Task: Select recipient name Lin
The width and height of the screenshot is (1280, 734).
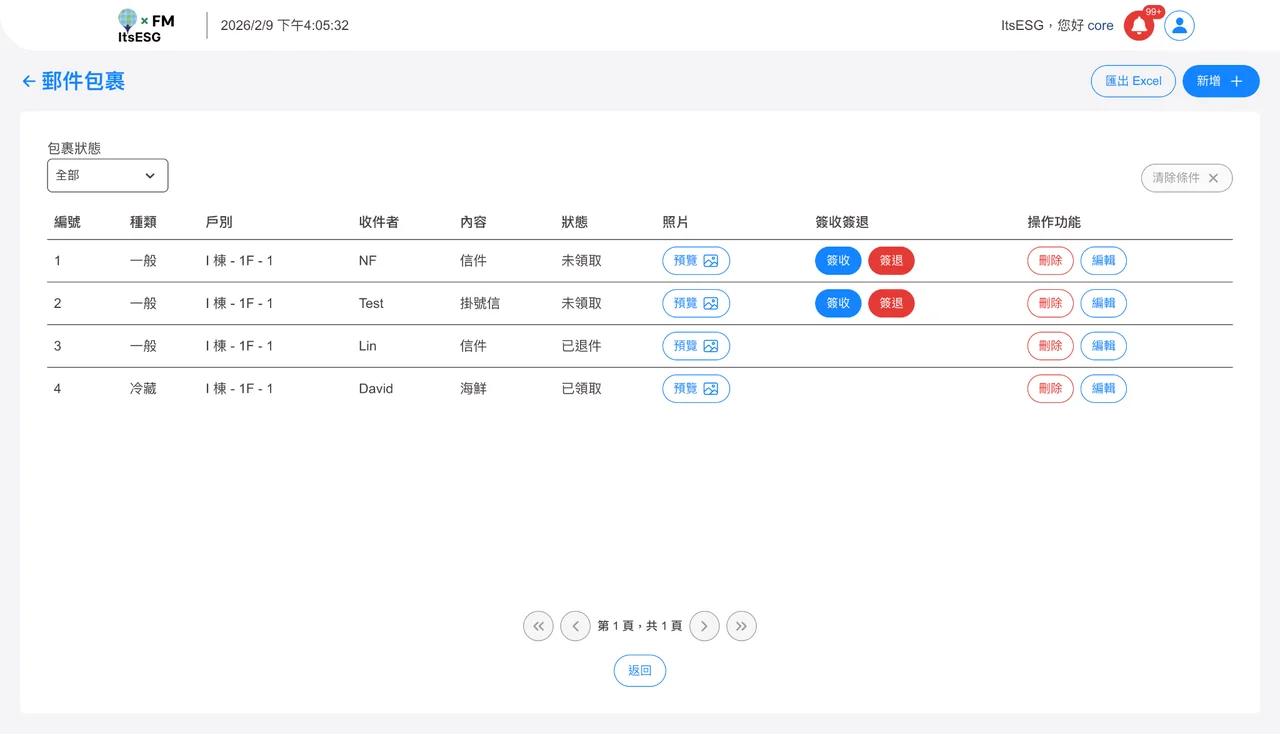Action: (368, 346)
